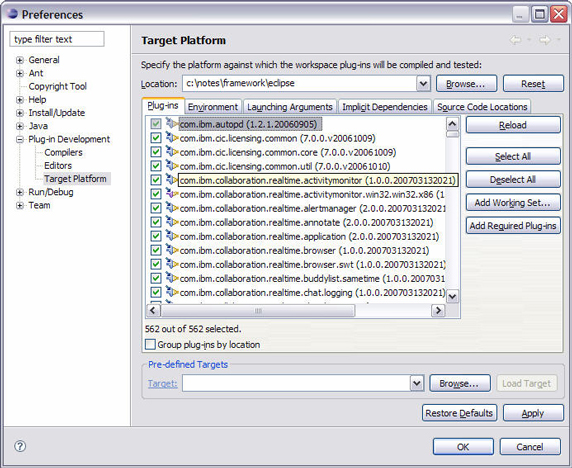This screenshot has height=468, width=572.
Task: Uncheck activitymonitor.win32.win32.x86 checkbox
Action: pyautogui.click(x=156, y=194)
